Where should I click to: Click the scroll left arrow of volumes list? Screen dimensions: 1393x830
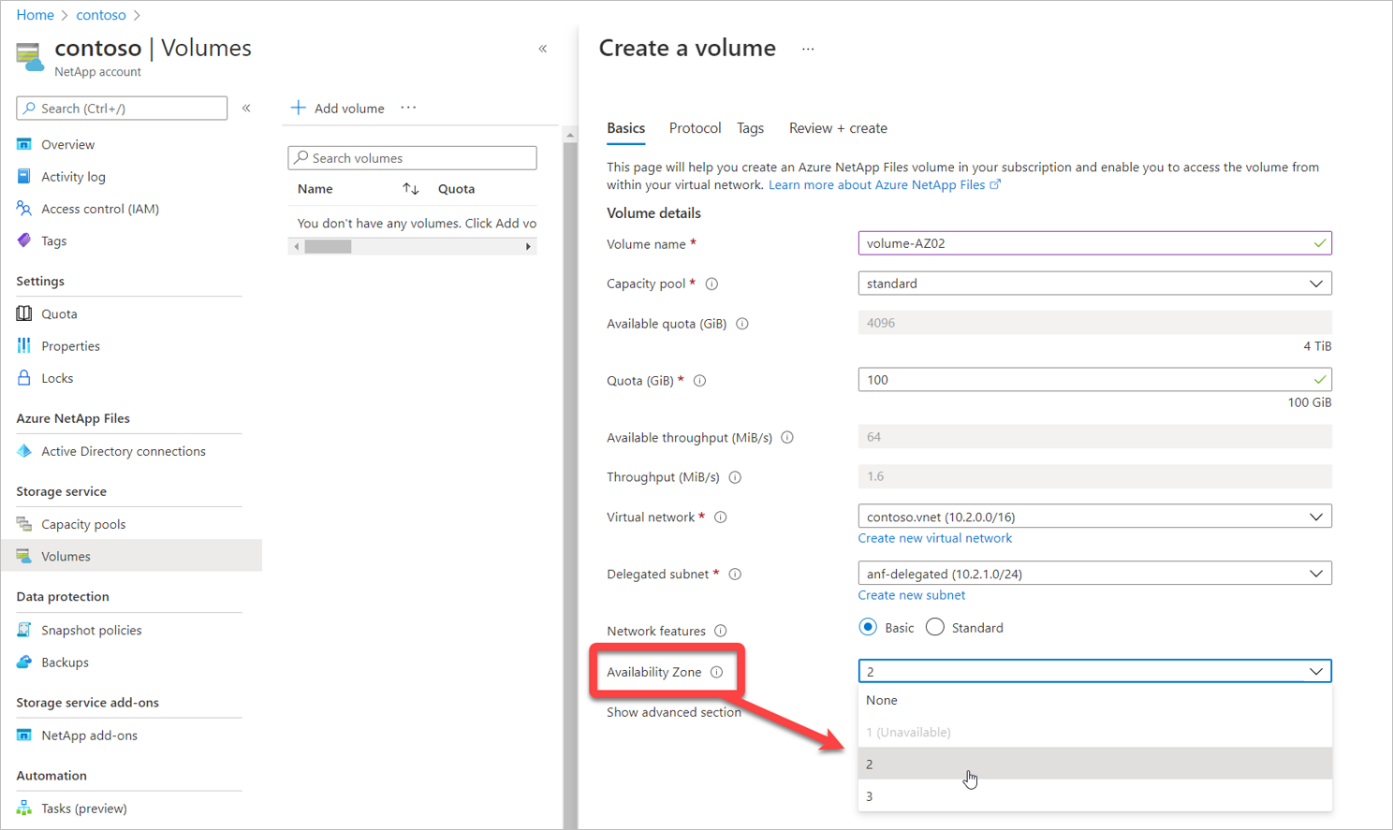[x=295, y=246]
